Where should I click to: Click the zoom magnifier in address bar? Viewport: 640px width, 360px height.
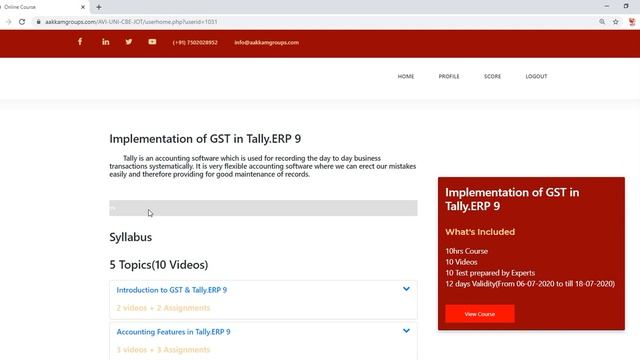coord(602,22)
